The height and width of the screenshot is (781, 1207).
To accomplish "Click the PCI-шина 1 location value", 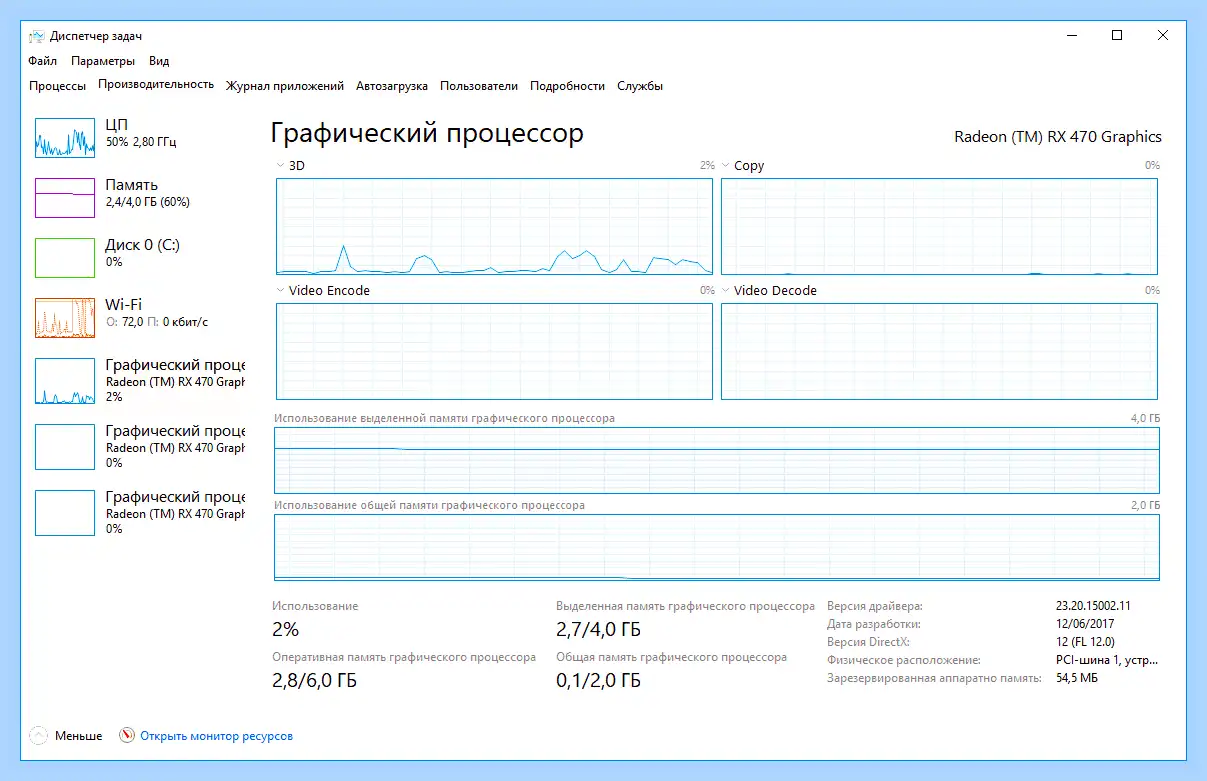I will 1106,660.
